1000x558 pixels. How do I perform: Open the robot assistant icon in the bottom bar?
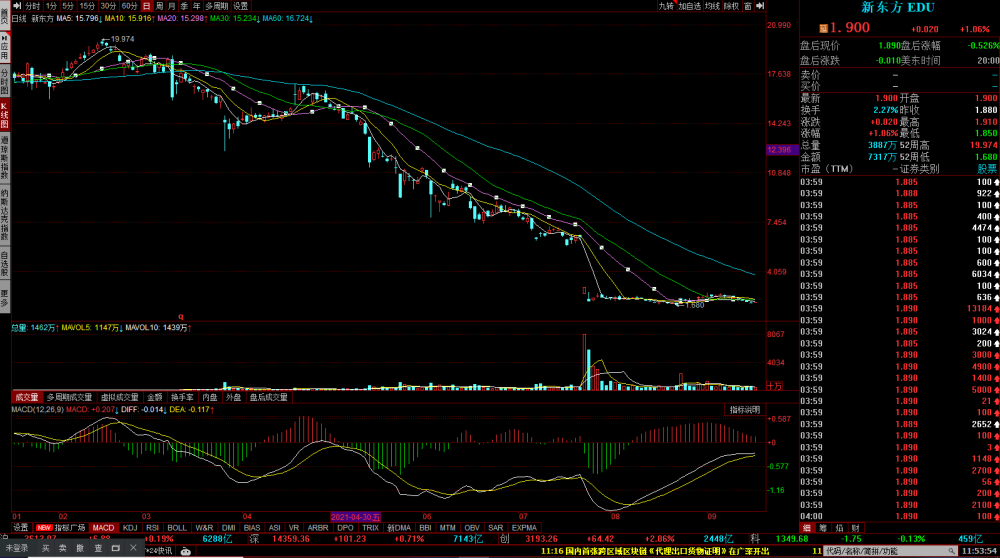186,550
